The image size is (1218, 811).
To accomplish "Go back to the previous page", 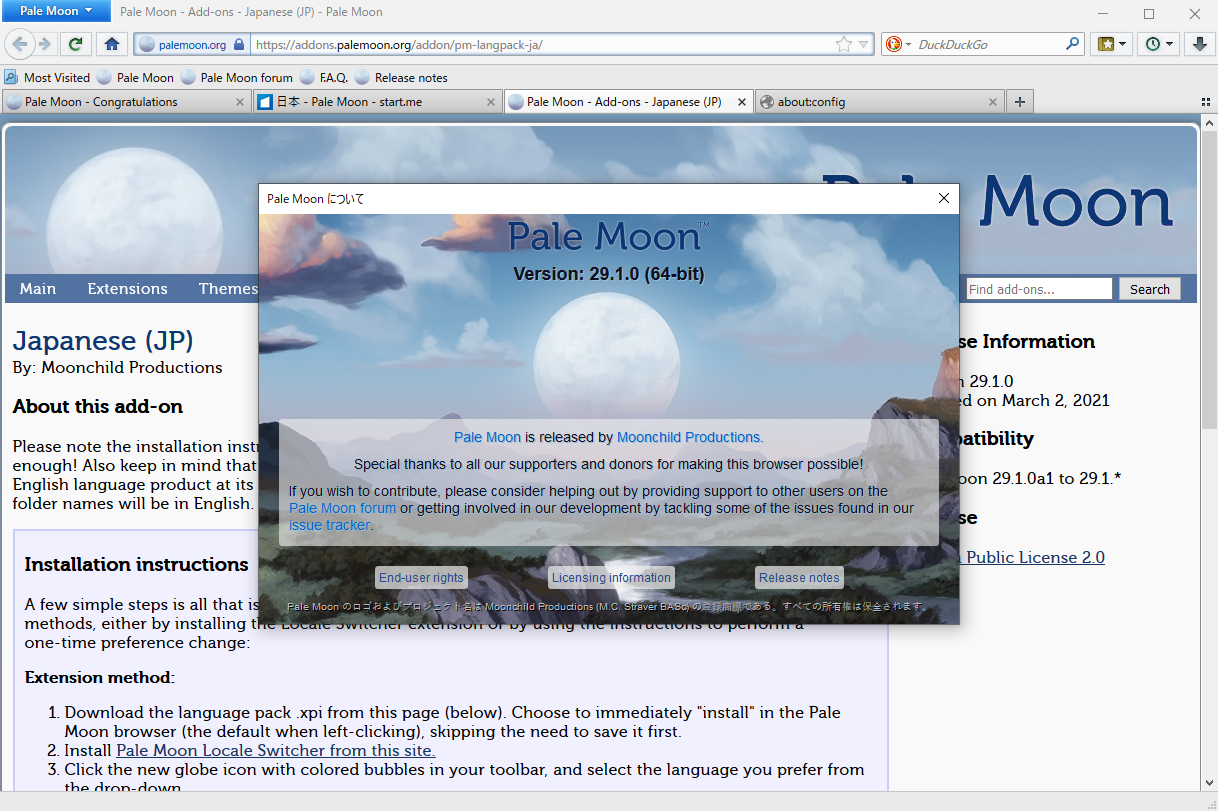I will pyautogui.click(x=20, y=44).
